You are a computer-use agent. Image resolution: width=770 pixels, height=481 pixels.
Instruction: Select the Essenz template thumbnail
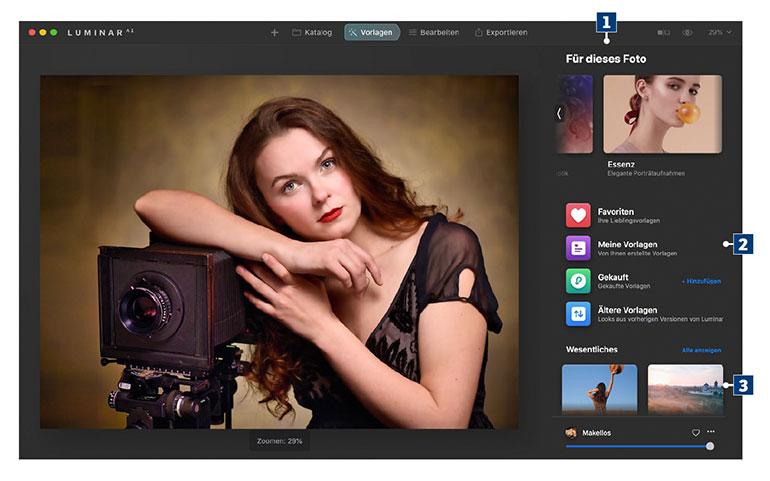pyautogui.click(x=662, y=114)
